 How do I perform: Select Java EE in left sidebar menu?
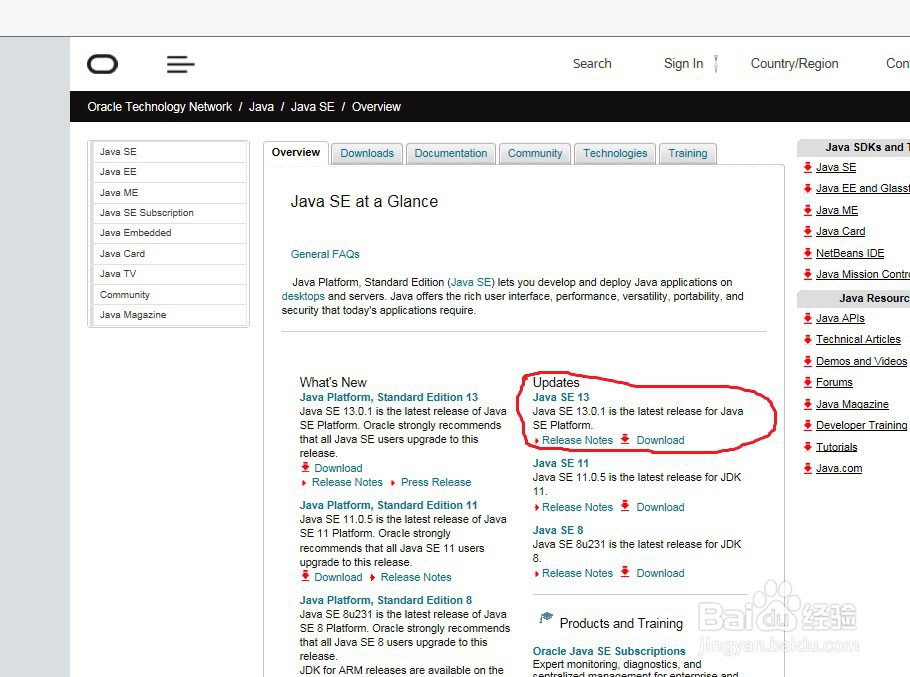169,172
